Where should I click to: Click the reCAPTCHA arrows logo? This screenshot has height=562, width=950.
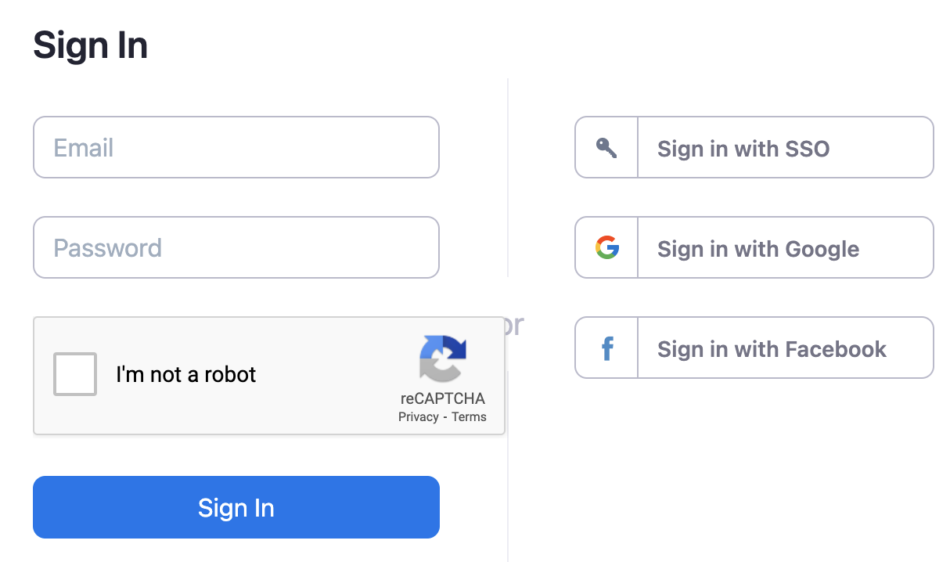[x=443, y=359]
